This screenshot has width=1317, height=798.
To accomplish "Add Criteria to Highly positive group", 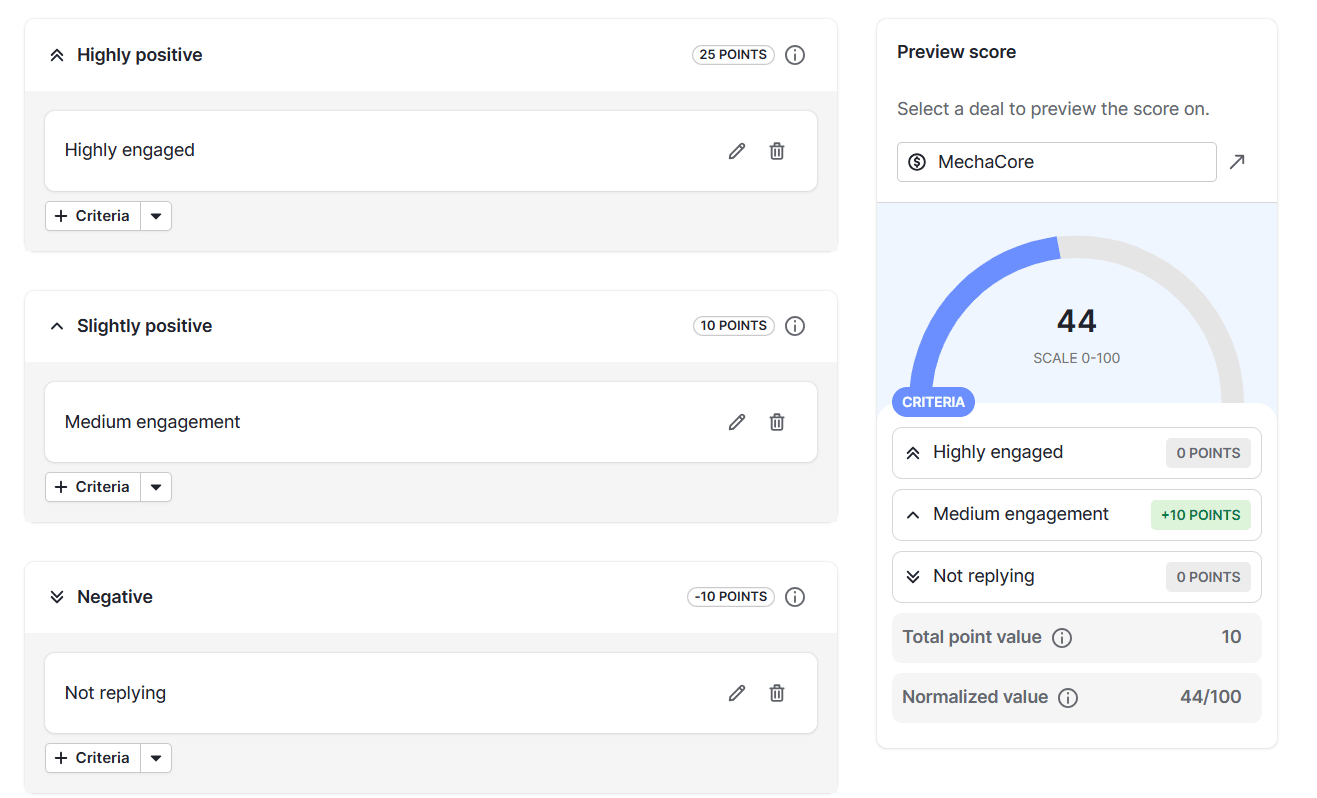I will coord(93,216).
